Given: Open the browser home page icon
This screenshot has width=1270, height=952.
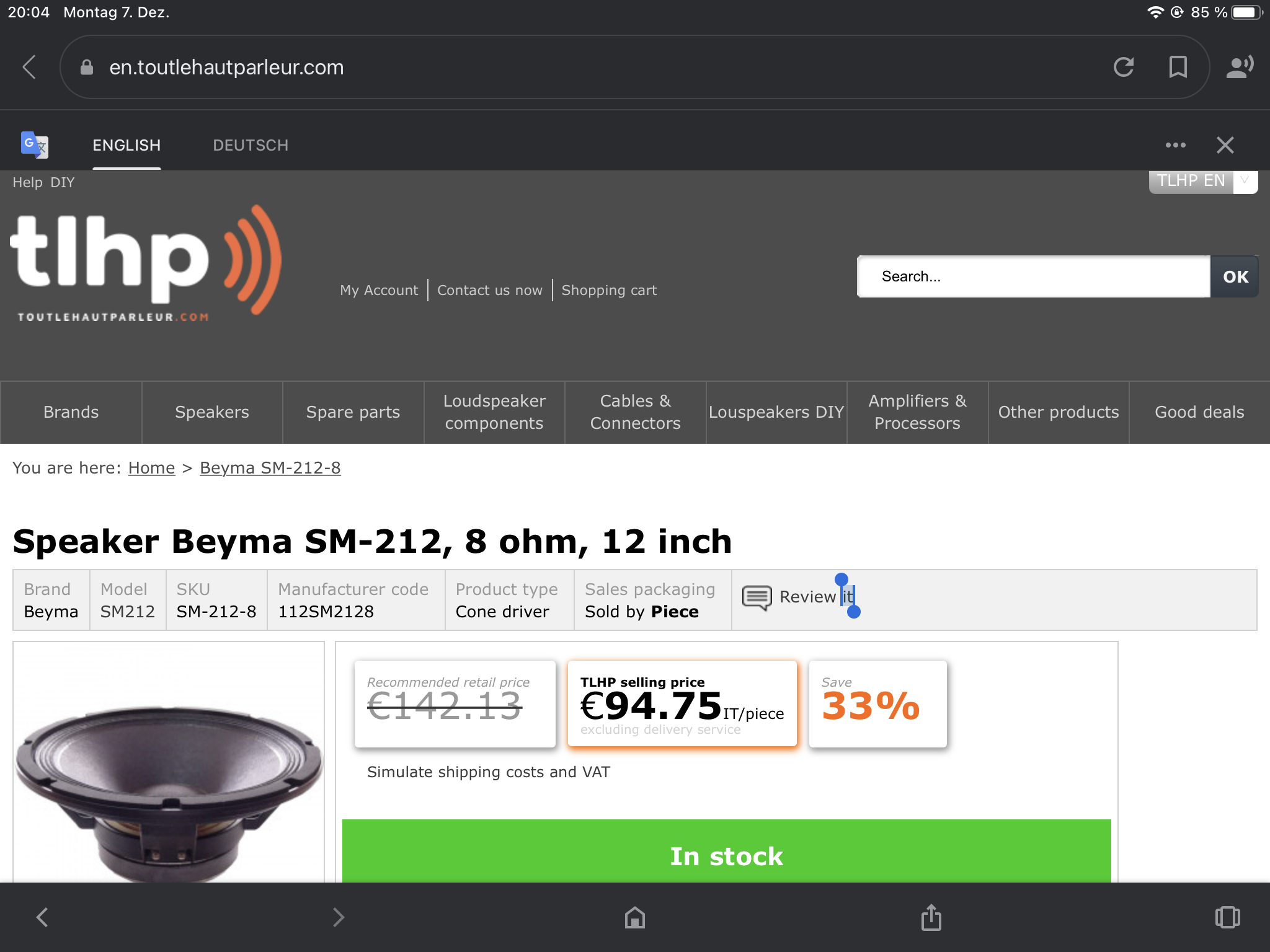Looking at the screenshot, I should (x=635, y=917).
